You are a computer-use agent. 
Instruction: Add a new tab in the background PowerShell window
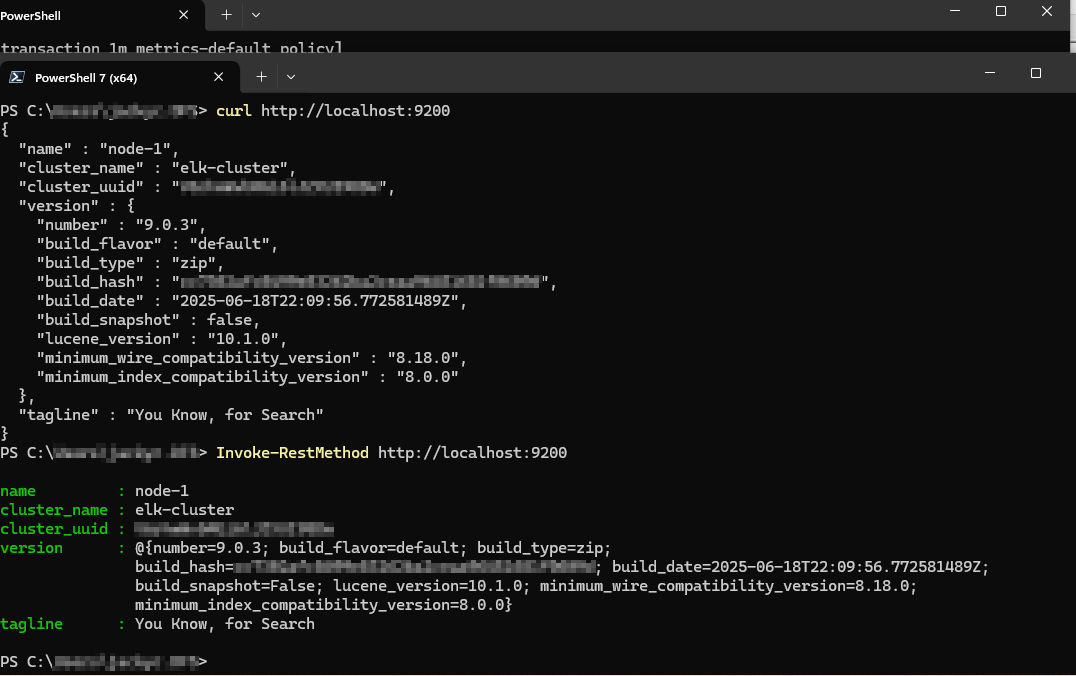click(226, 15)
